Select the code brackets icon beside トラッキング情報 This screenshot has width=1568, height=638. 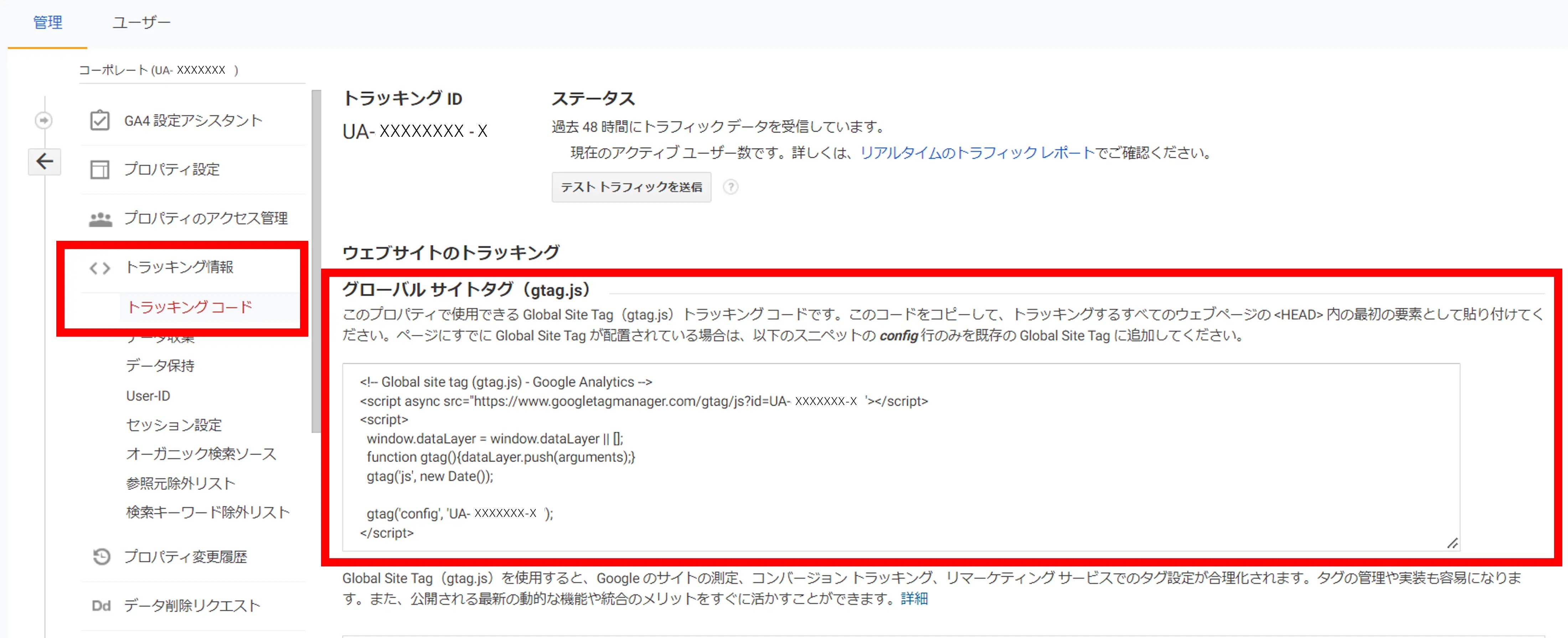tap(99, 268)
